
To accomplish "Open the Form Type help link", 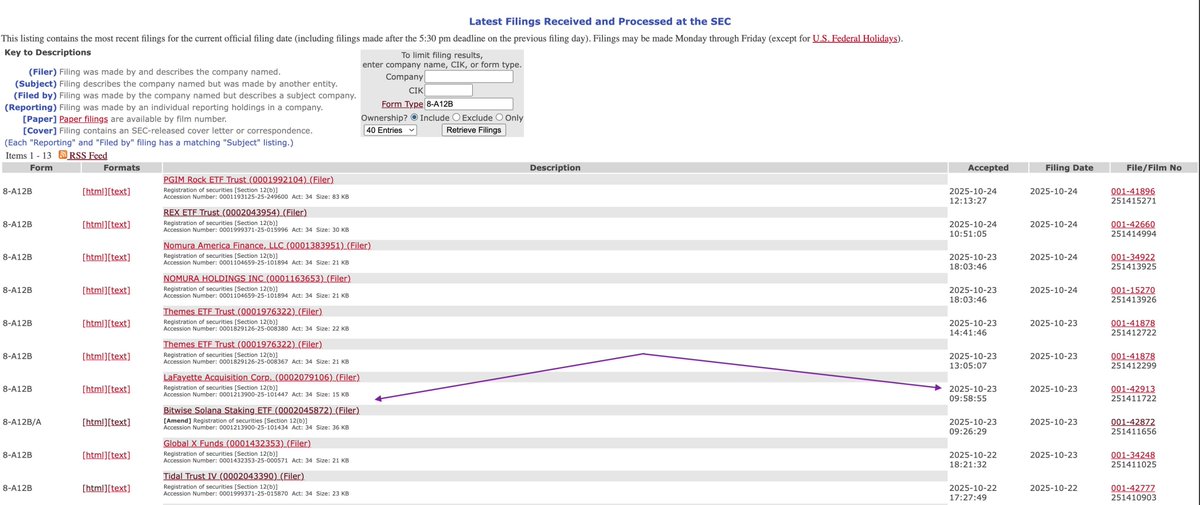I will point(402,104).
